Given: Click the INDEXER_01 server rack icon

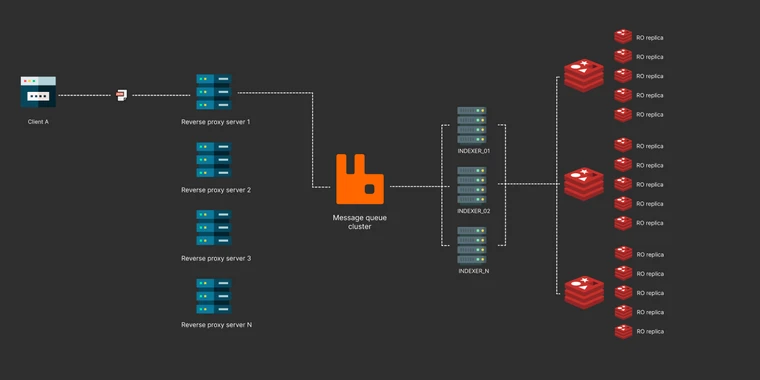Looking at the screenshot, I should 472,125.
